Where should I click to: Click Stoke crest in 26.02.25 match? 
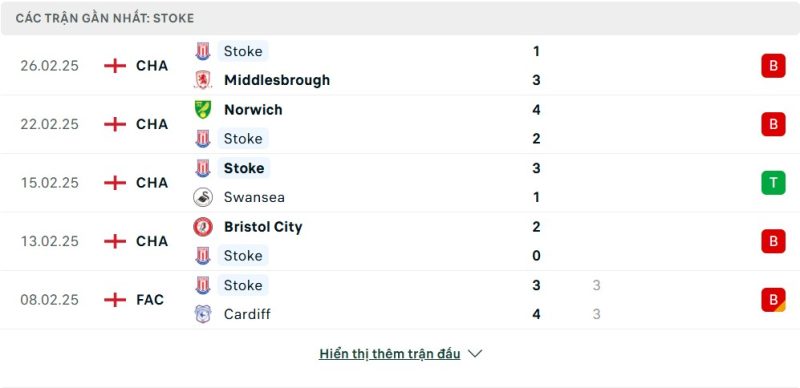coord(203,51)
